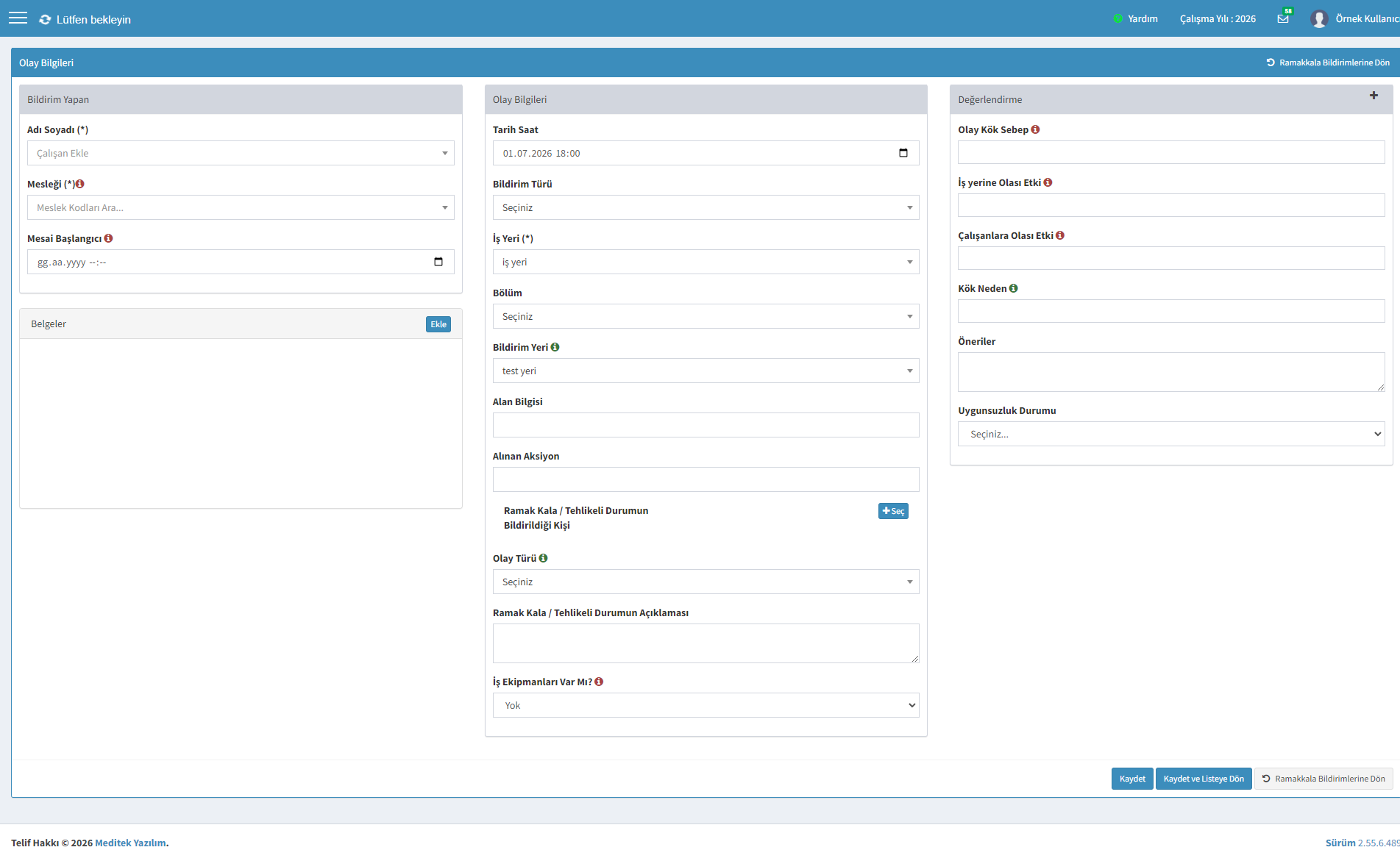The image size is (1400, 861).
Task: Click the user avatar icon
Action: [1319, 19]
